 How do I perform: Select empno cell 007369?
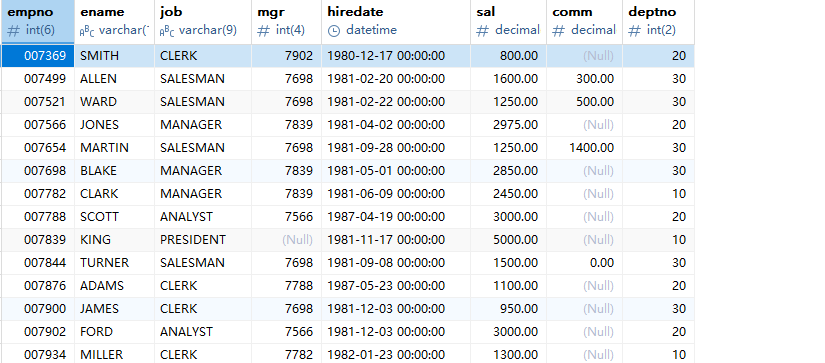(x=38, y=56)
